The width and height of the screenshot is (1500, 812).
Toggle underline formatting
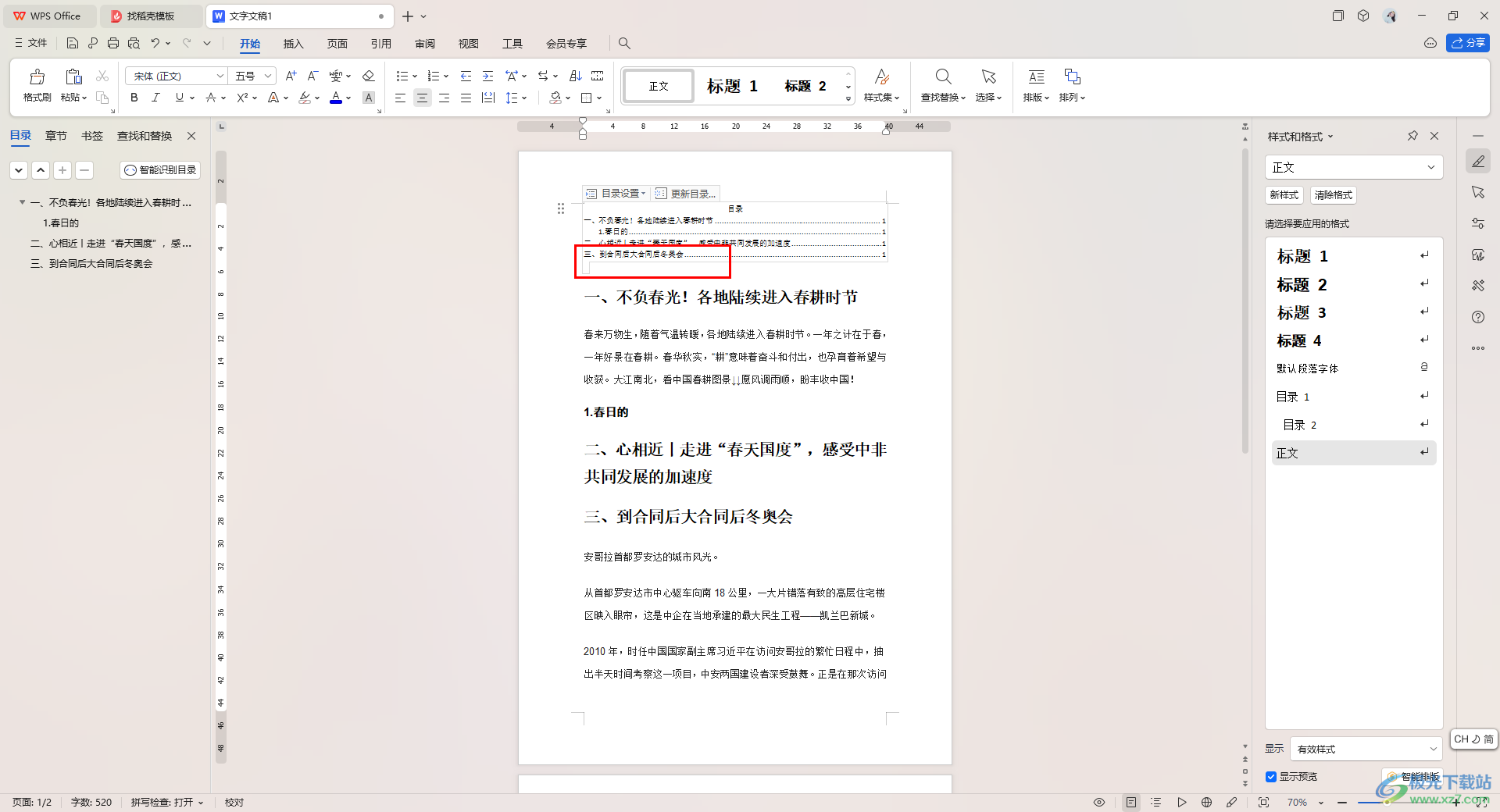tap(180, 98)
